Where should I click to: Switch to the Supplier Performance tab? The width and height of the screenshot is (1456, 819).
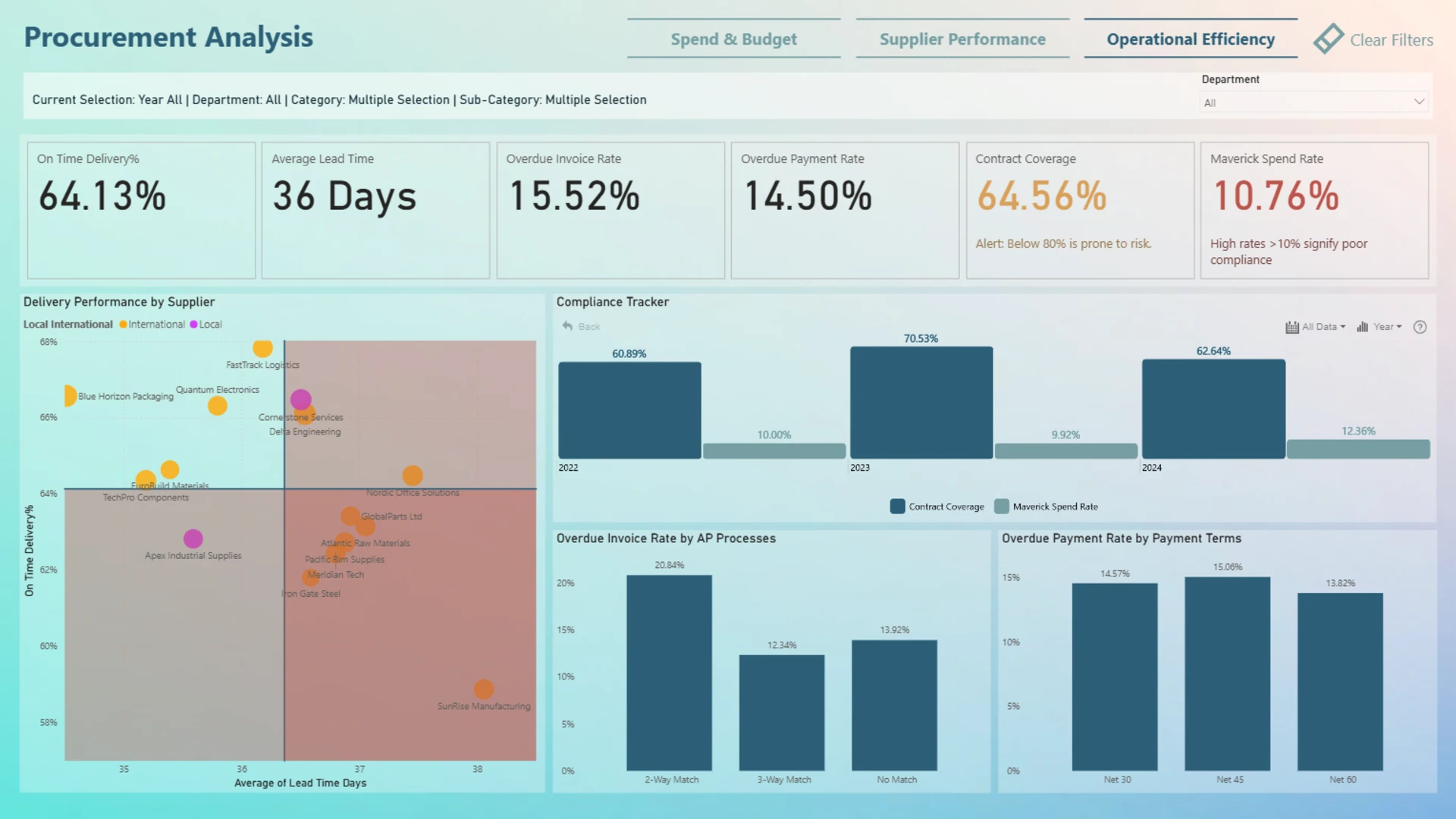(x=962, y=39)
